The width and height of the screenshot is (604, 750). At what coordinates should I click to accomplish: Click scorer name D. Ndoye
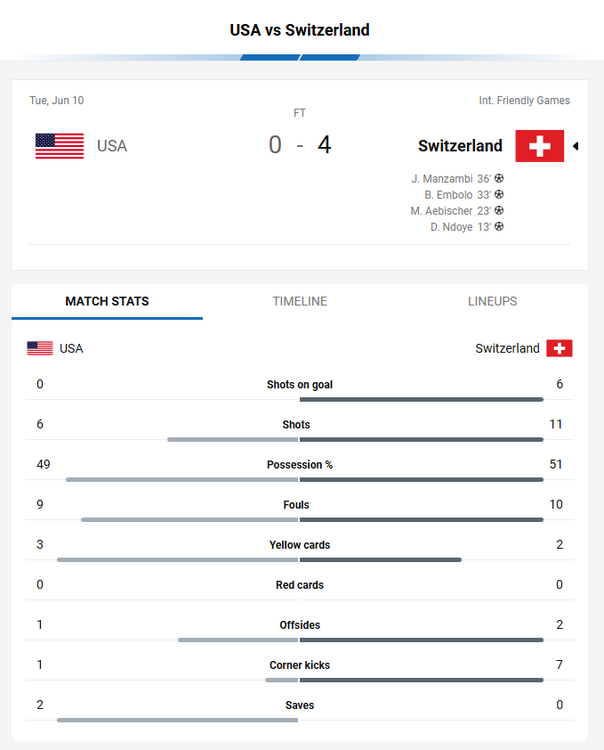point(452,227)
